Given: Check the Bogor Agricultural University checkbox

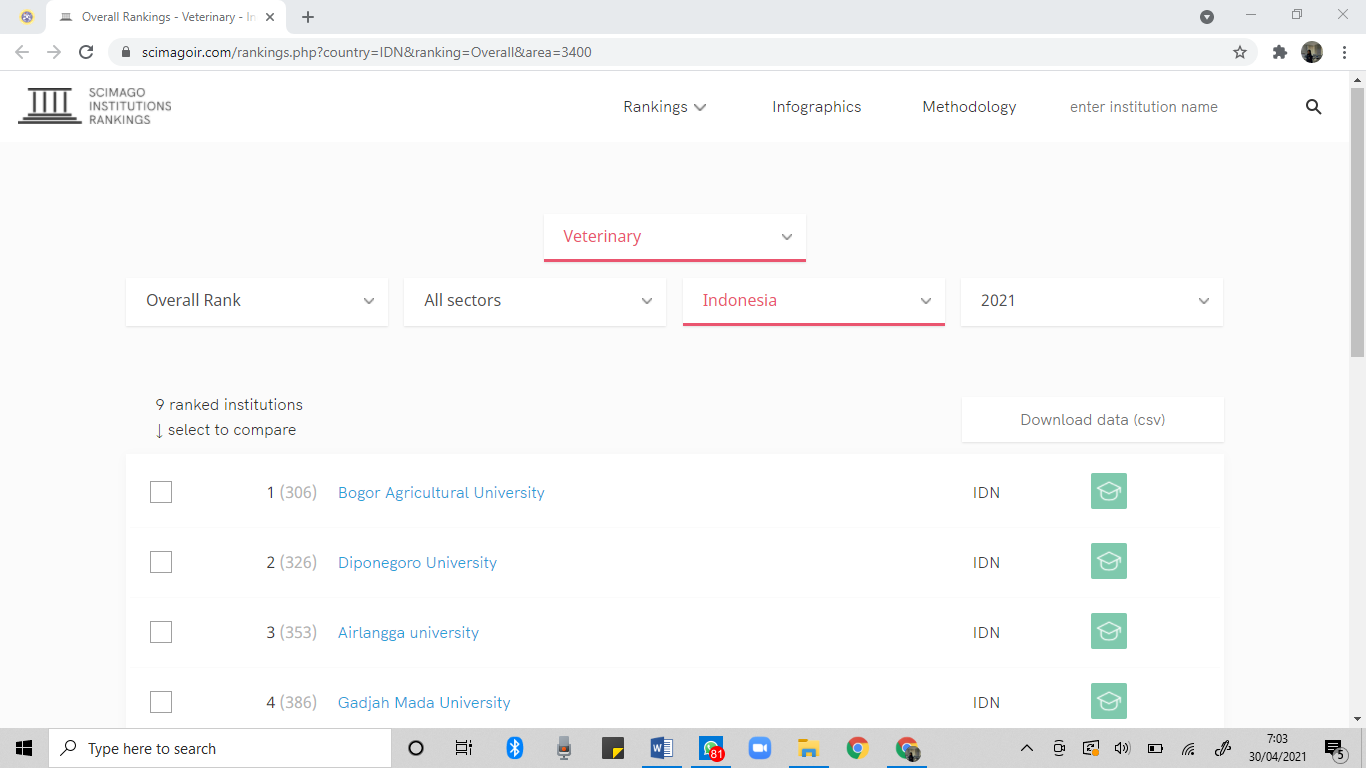Looking at the screenshot, I should coord(161,492).
